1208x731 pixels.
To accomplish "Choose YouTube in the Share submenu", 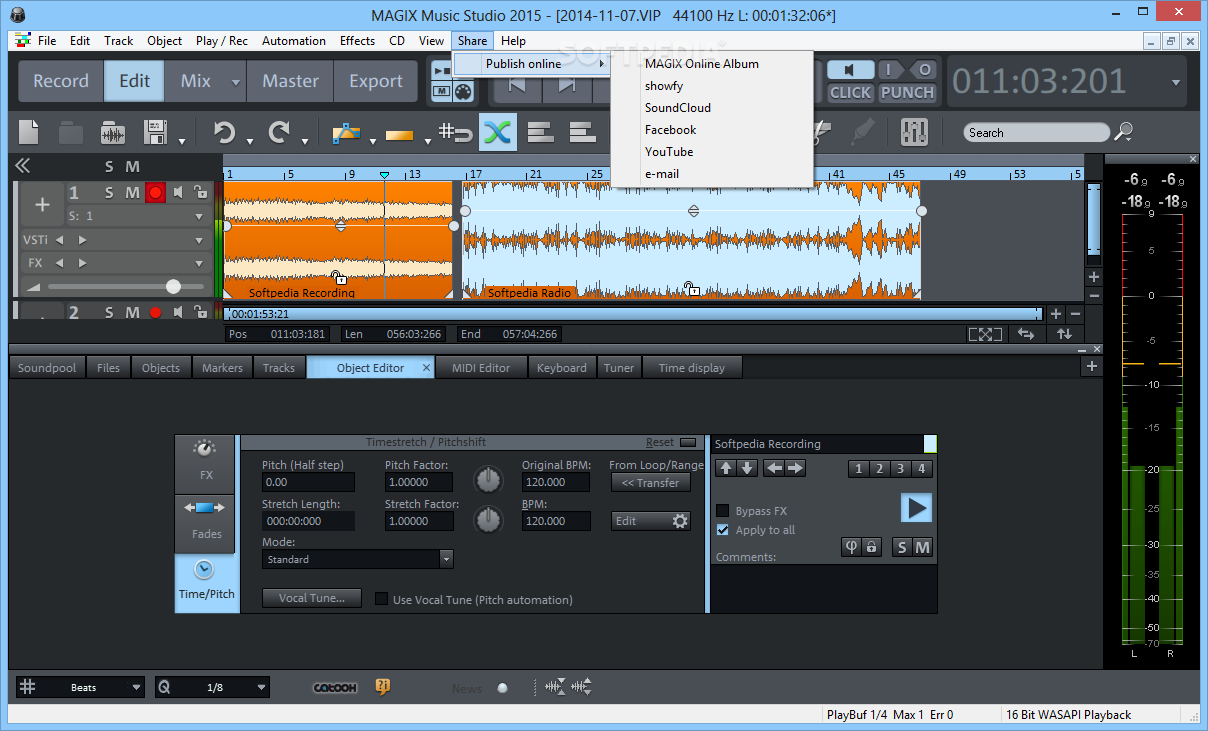I will [x=669, y=152].
